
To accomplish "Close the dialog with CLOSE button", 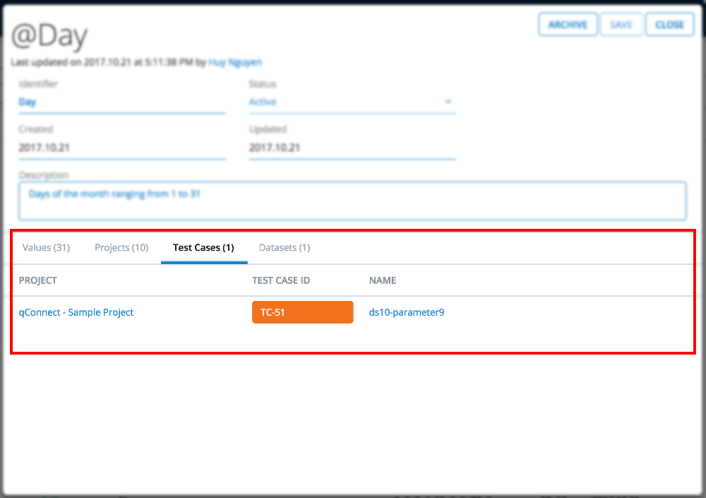I will point(669,24).
